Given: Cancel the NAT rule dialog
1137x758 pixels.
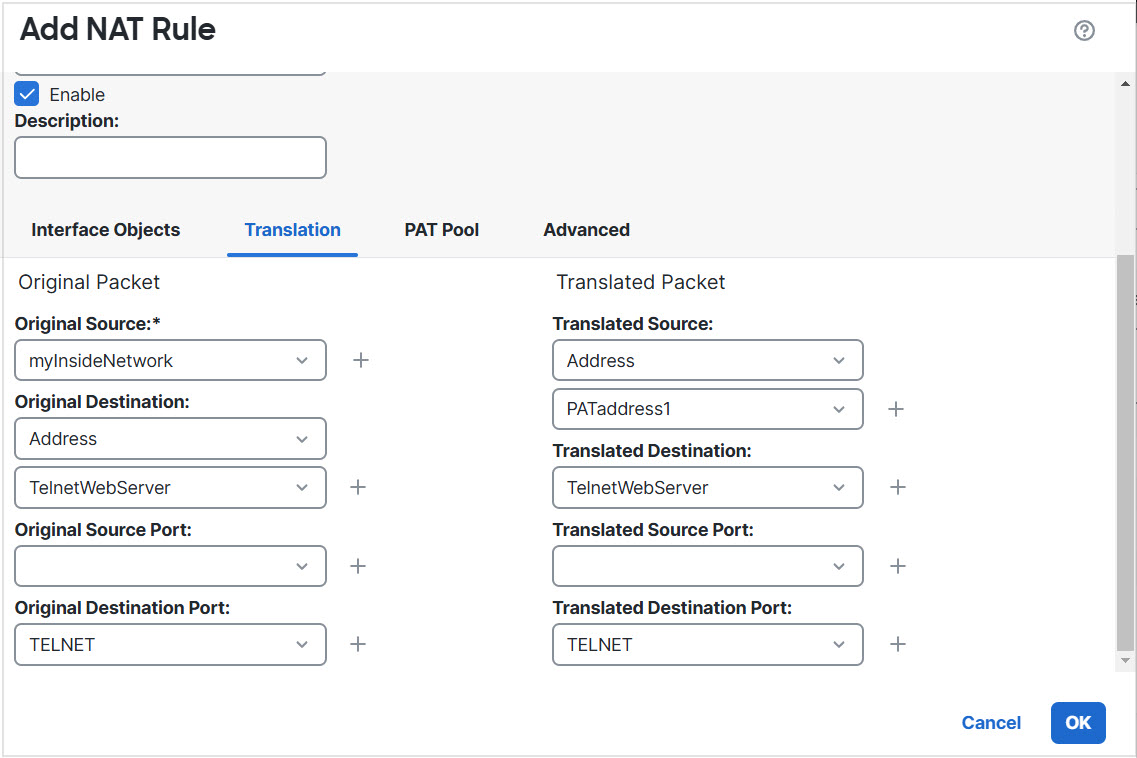Looking at the screenshot, I should click(991, 723).
